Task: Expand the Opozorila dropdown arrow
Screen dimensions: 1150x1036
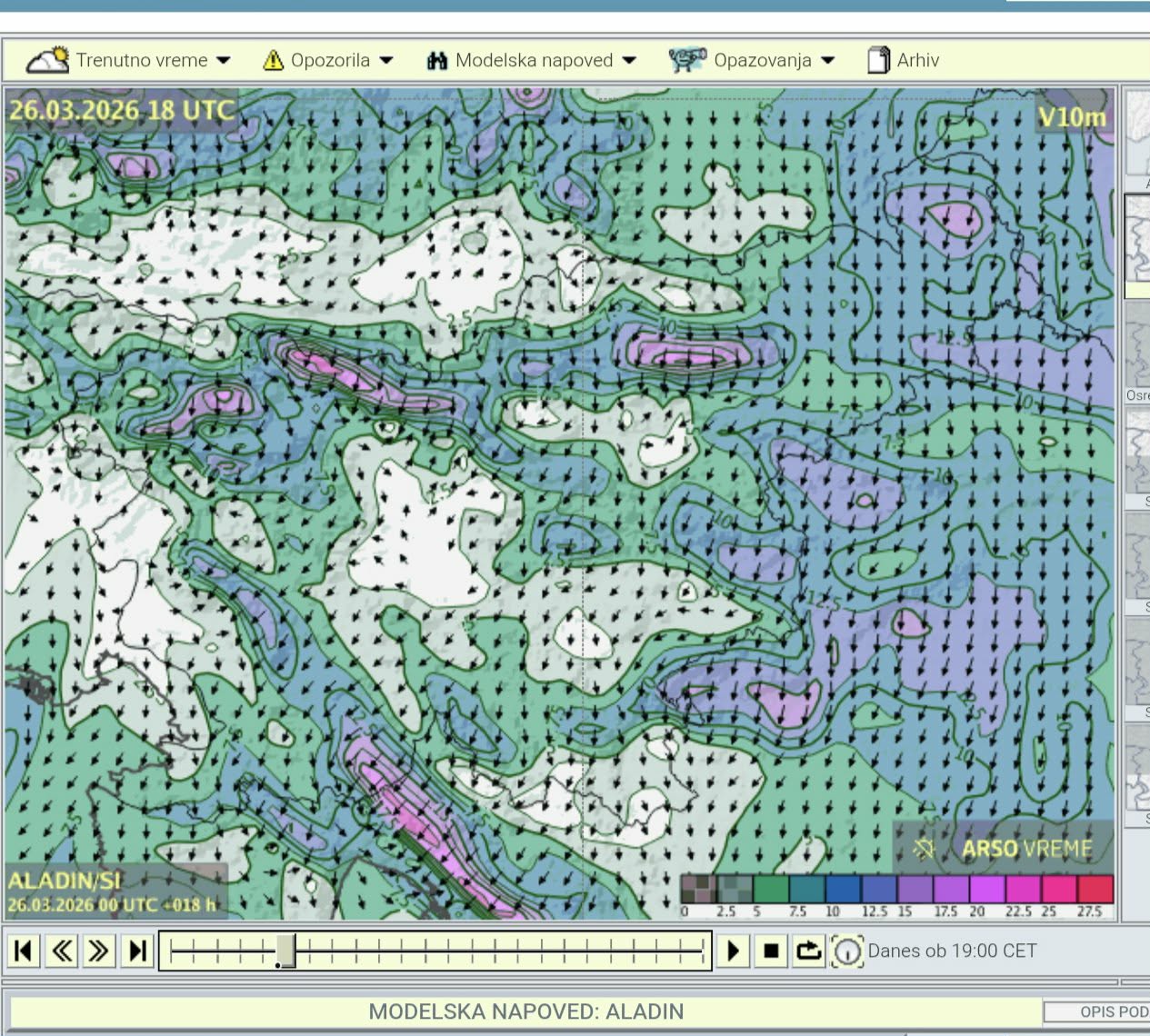Action: click(x=386, y=61)
